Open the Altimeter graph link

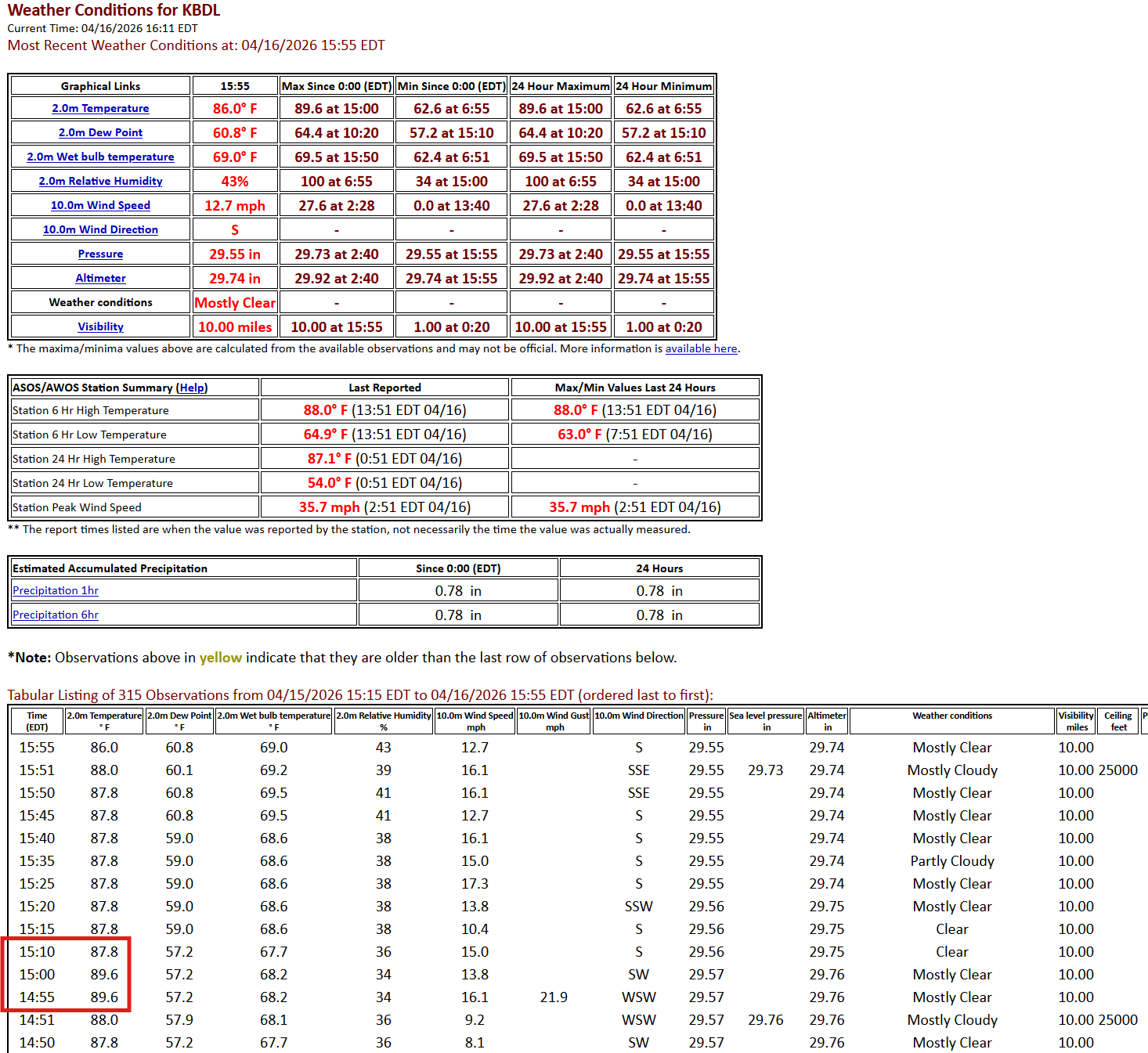[100, 279]
